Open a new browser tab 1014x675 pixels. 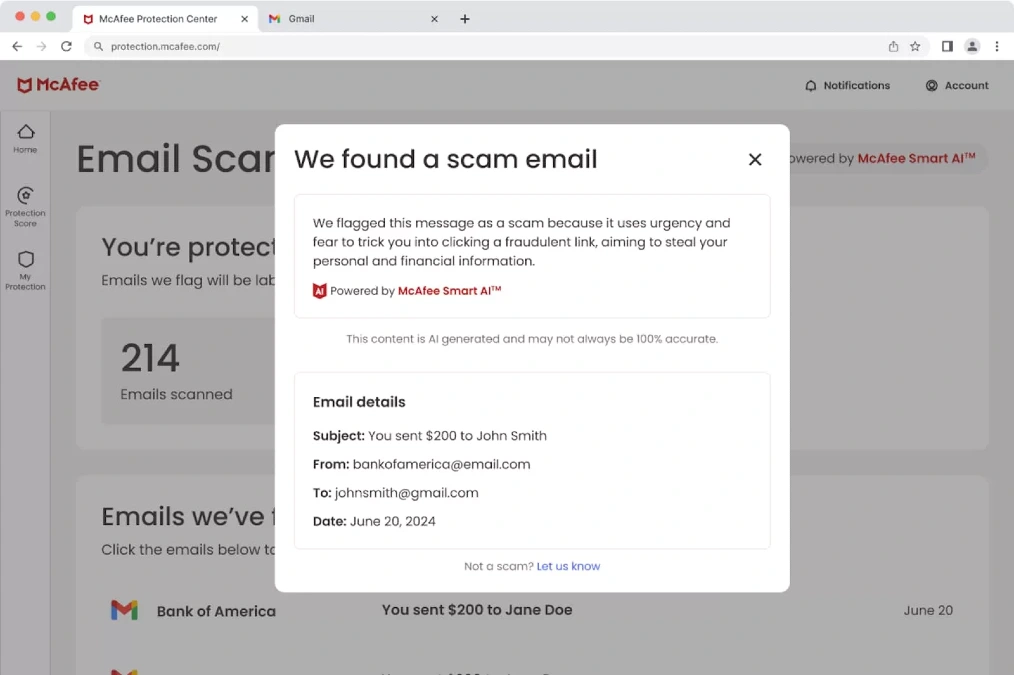465,18
